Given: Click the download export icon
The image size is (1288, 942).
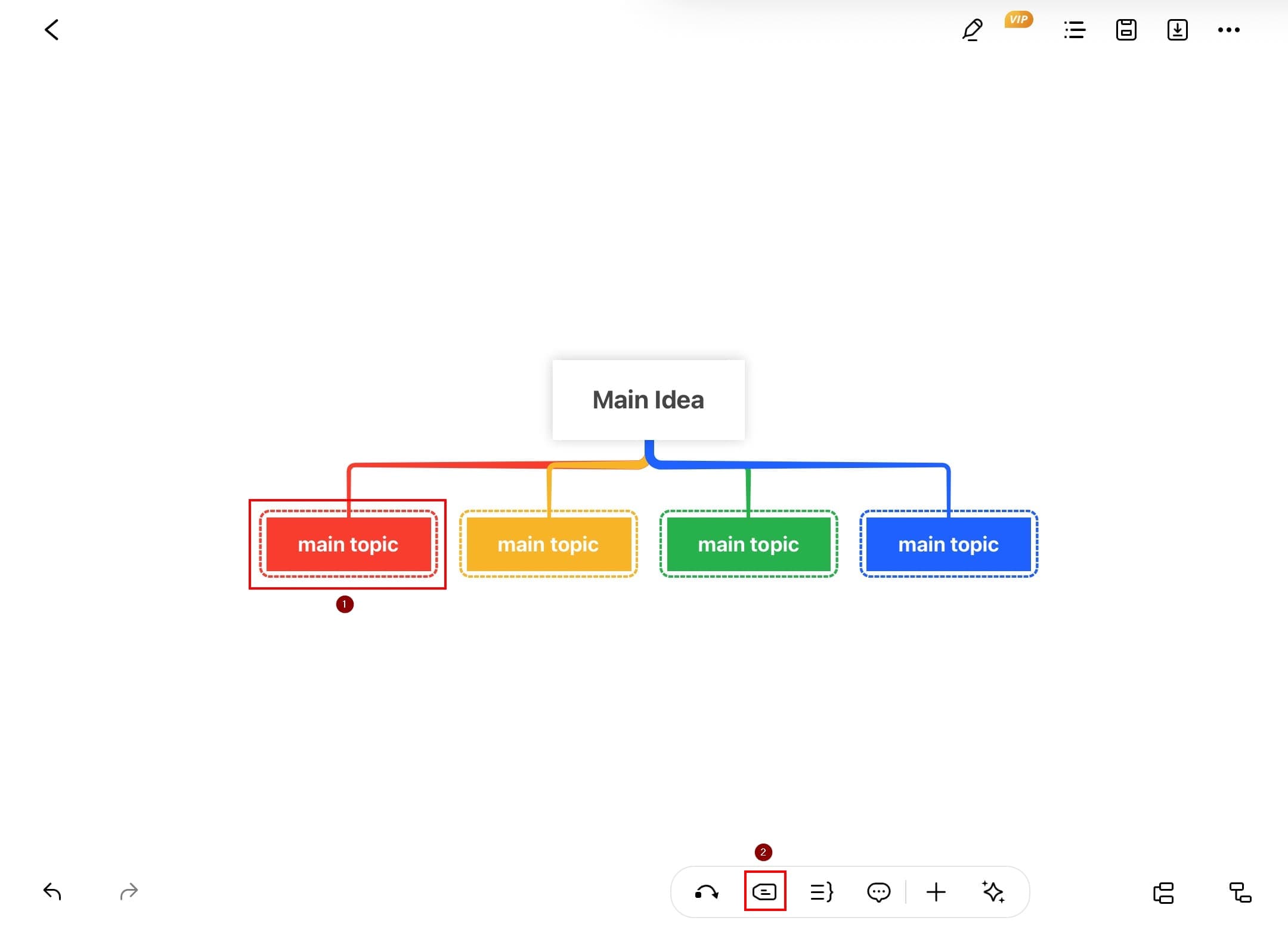Looking at the screenshot, I should pos(1177,30).
